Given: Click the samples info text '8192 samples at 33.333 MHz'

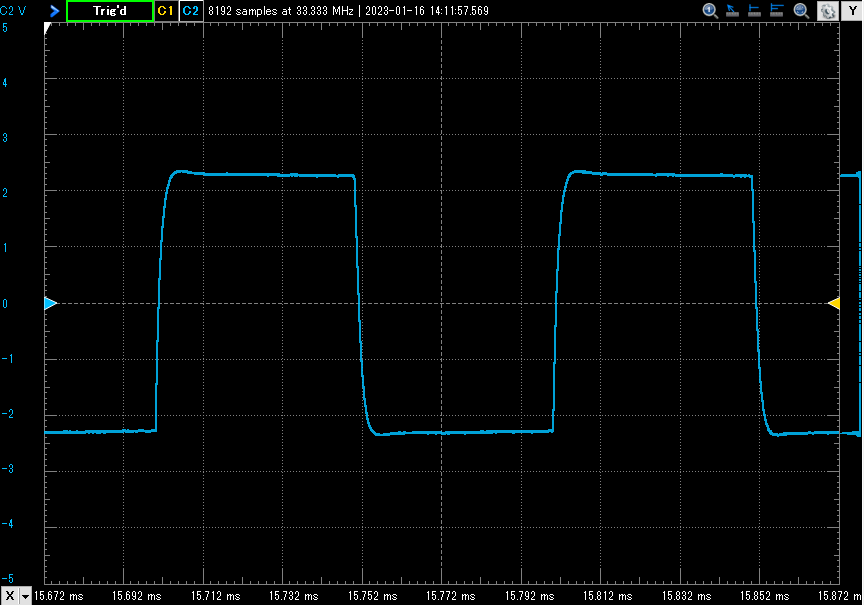Looking at the screenshot, I should [x=280, y=10].
